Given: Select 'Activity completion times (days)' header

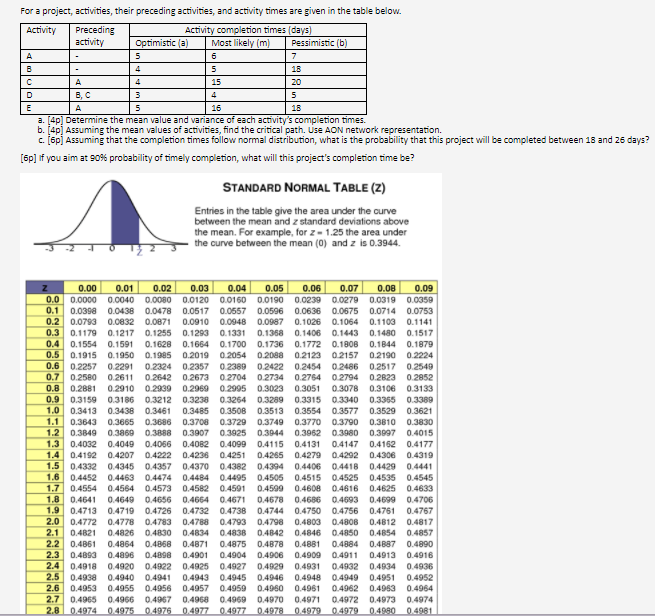Looking at the screenshot, I should click(x=248, y=30).
